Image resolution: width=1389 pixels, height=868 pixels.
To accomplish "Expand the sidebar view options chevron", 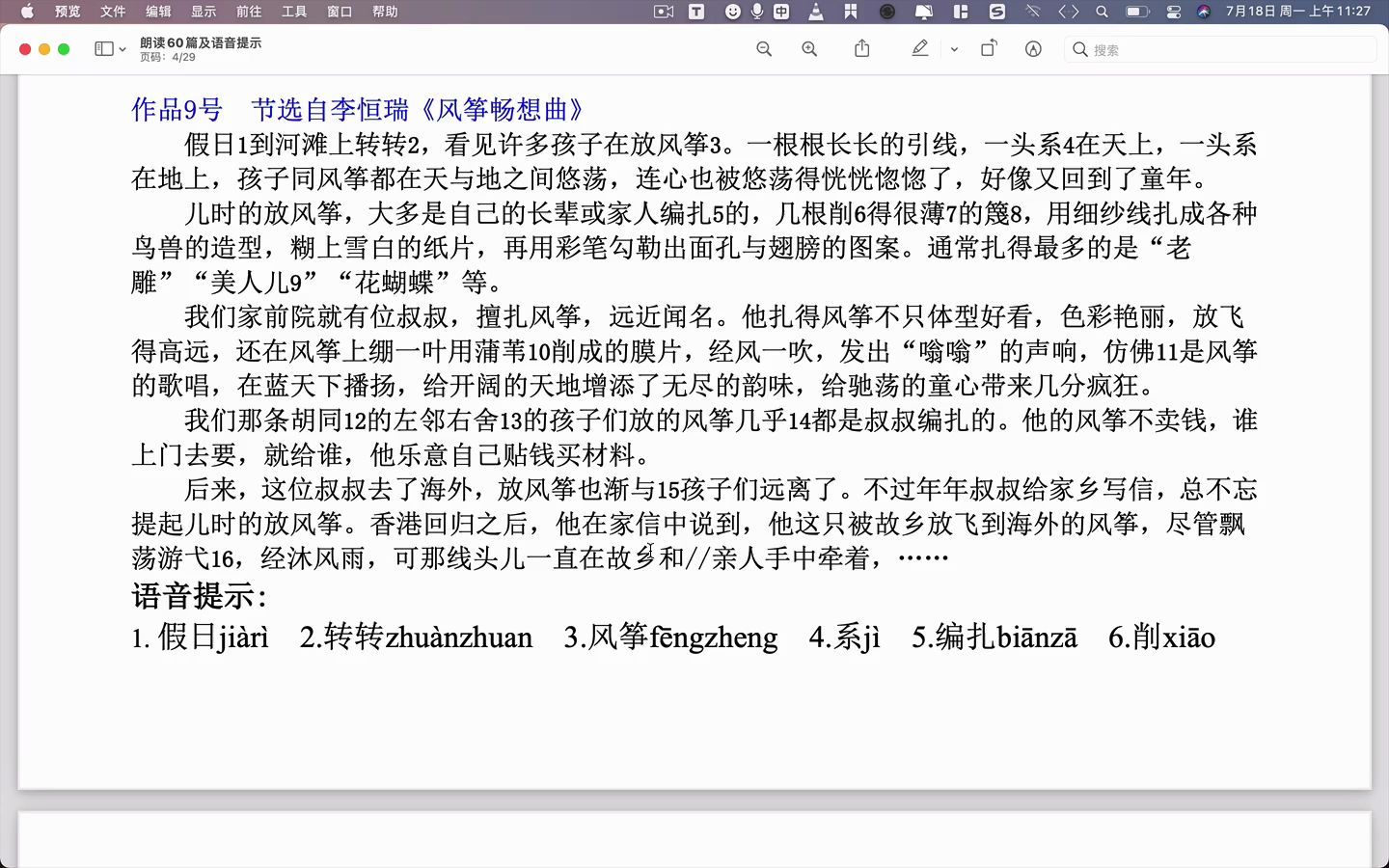I will click(x=123, y=49).
